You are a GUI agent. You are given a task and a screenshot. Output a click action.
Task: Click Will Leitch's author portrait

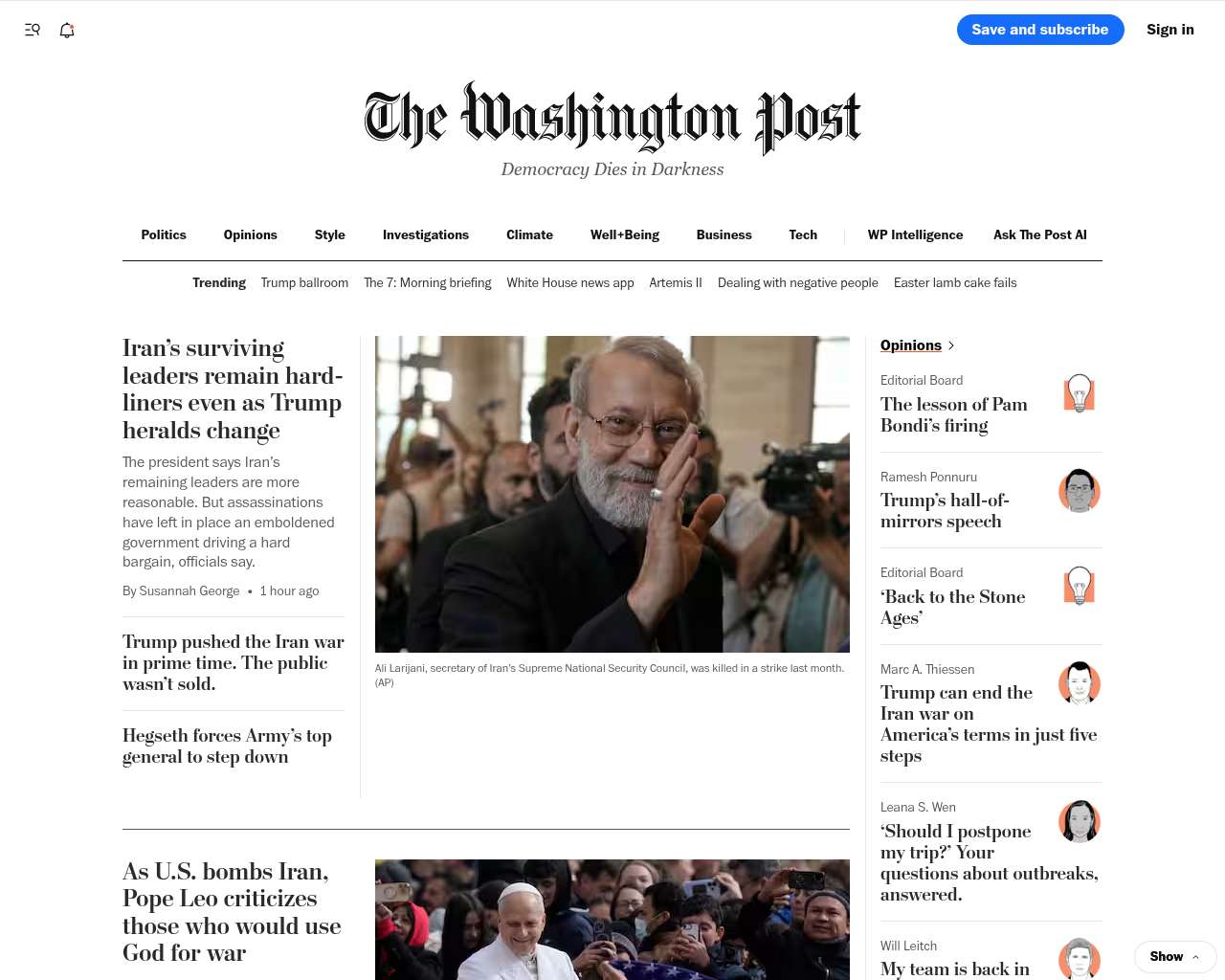1080,959
